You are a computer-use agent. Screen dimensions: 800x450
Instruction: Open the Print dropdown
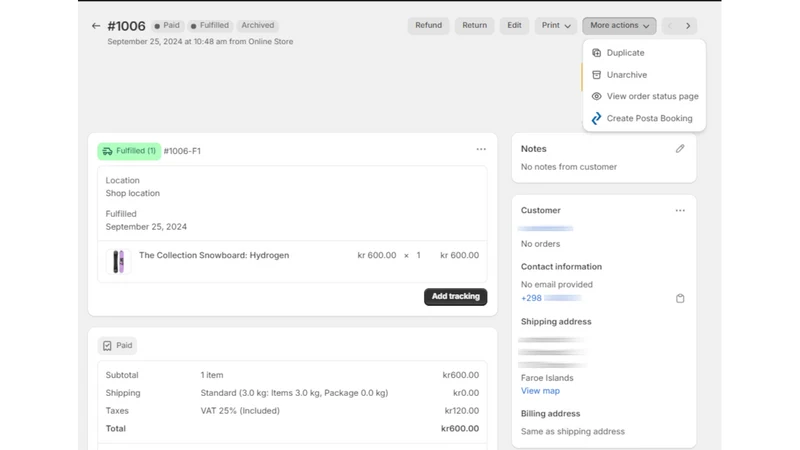556,26
